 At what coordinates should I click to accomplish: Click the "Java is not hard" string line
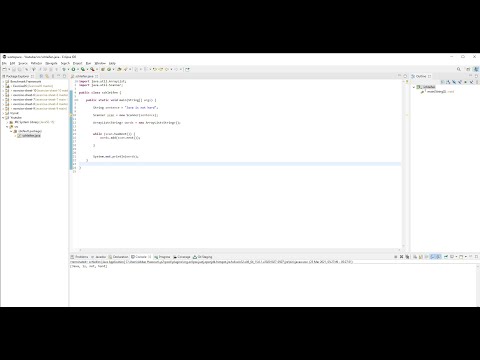click(x=125, y=108)
